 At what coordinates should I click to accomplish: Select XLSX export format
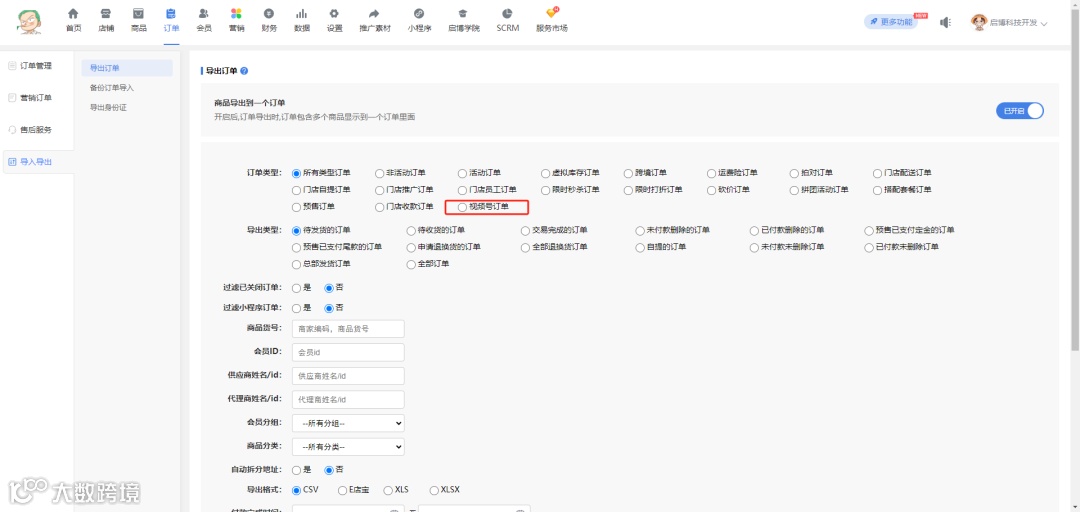pyautogui.click(x=434, y=490)
